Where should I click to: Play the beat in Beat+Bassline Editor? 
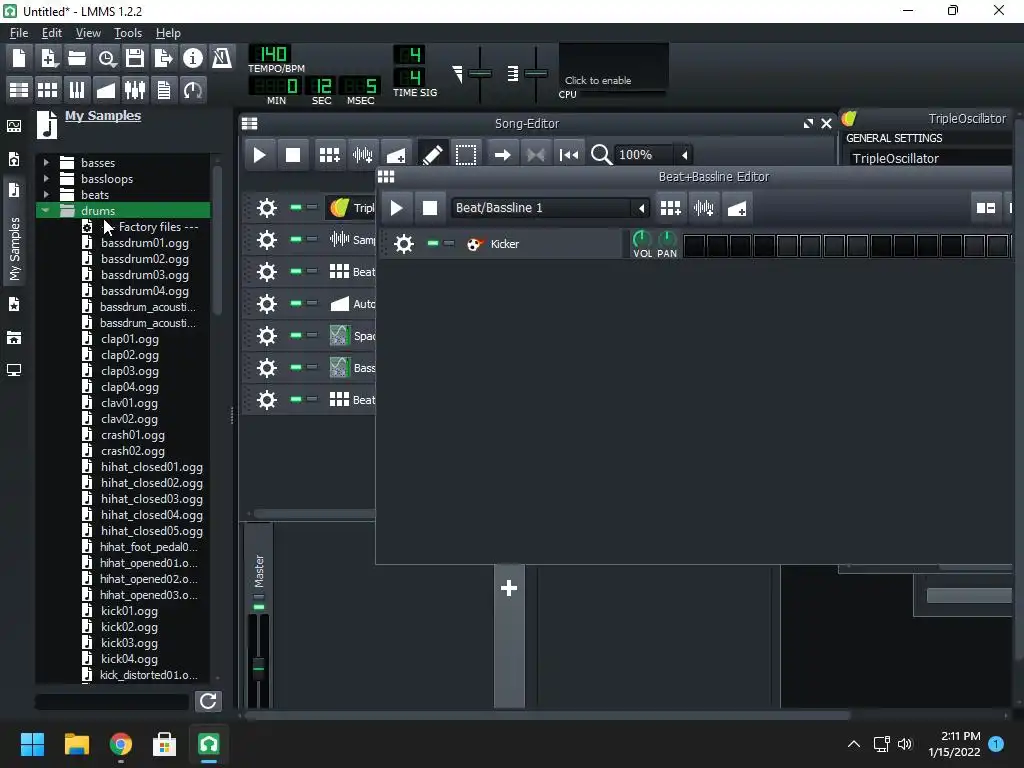point(396,208)
